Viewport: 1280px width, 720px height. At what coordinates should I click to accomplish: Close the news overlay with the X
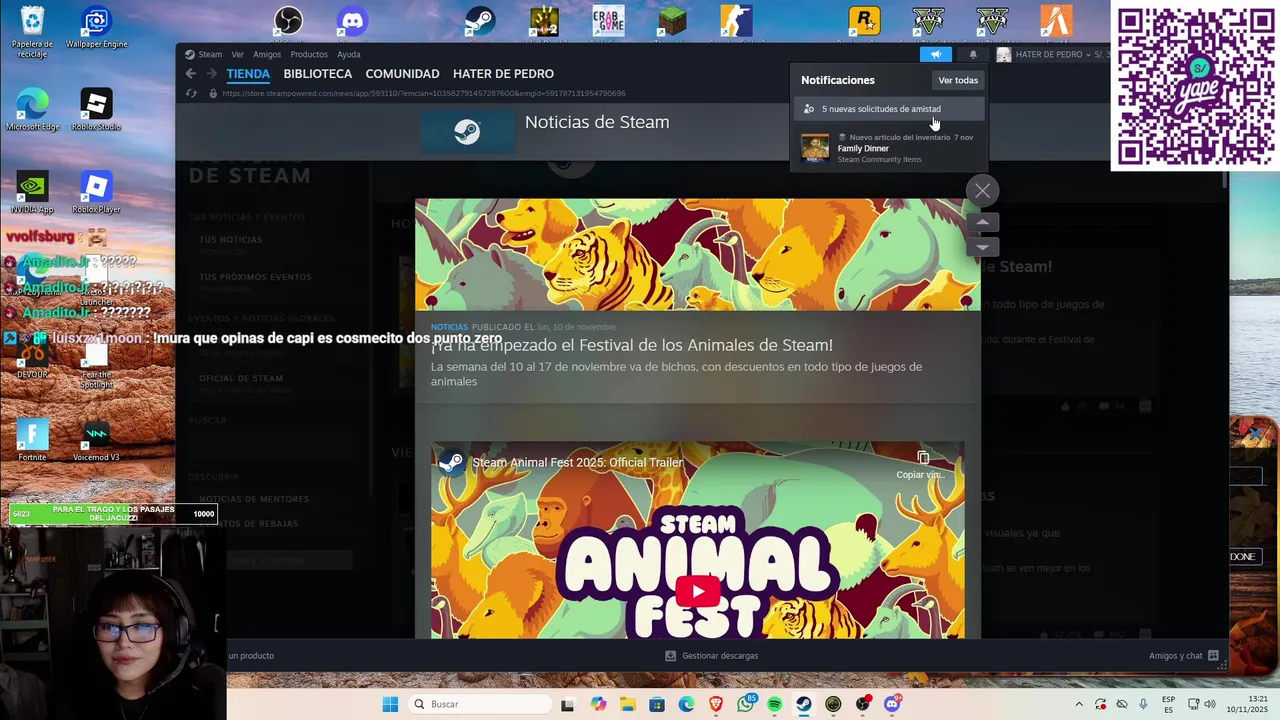click(983, 190)
